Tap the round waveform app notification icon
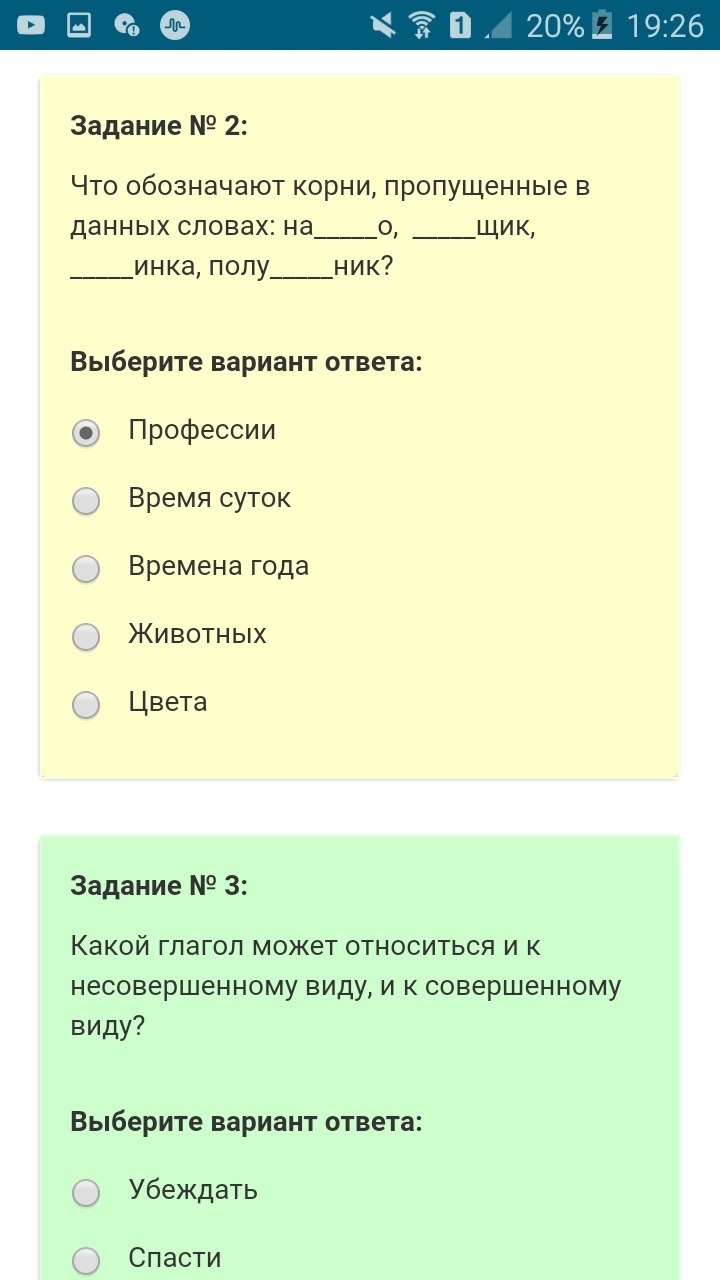Viewport: 720px width, 1280px height. coord(174,25)
